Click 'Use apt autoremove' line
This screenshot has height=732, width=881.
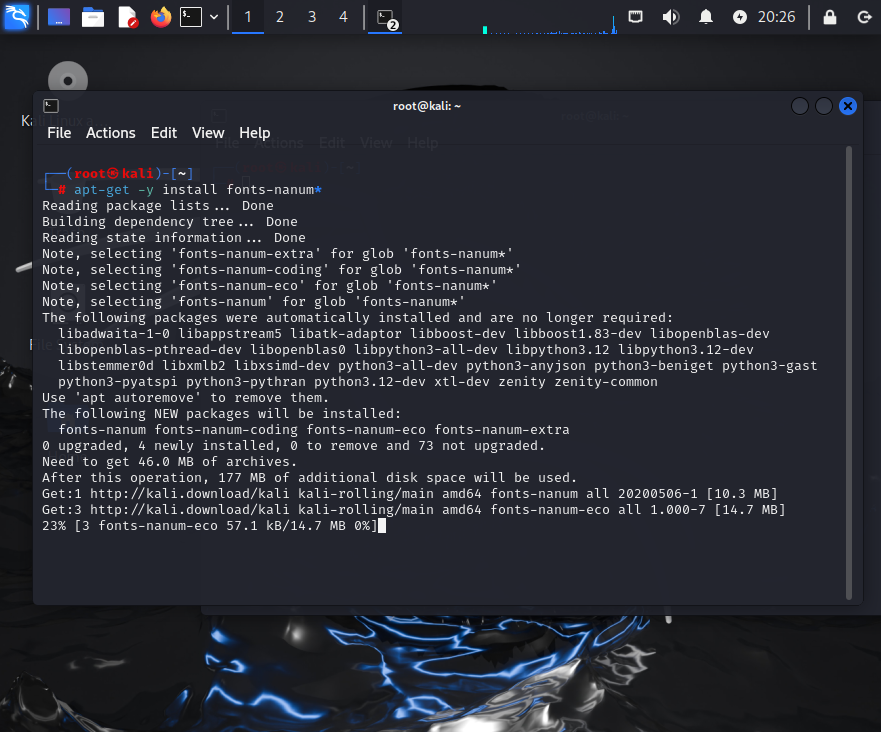click(x=185, y=398)
